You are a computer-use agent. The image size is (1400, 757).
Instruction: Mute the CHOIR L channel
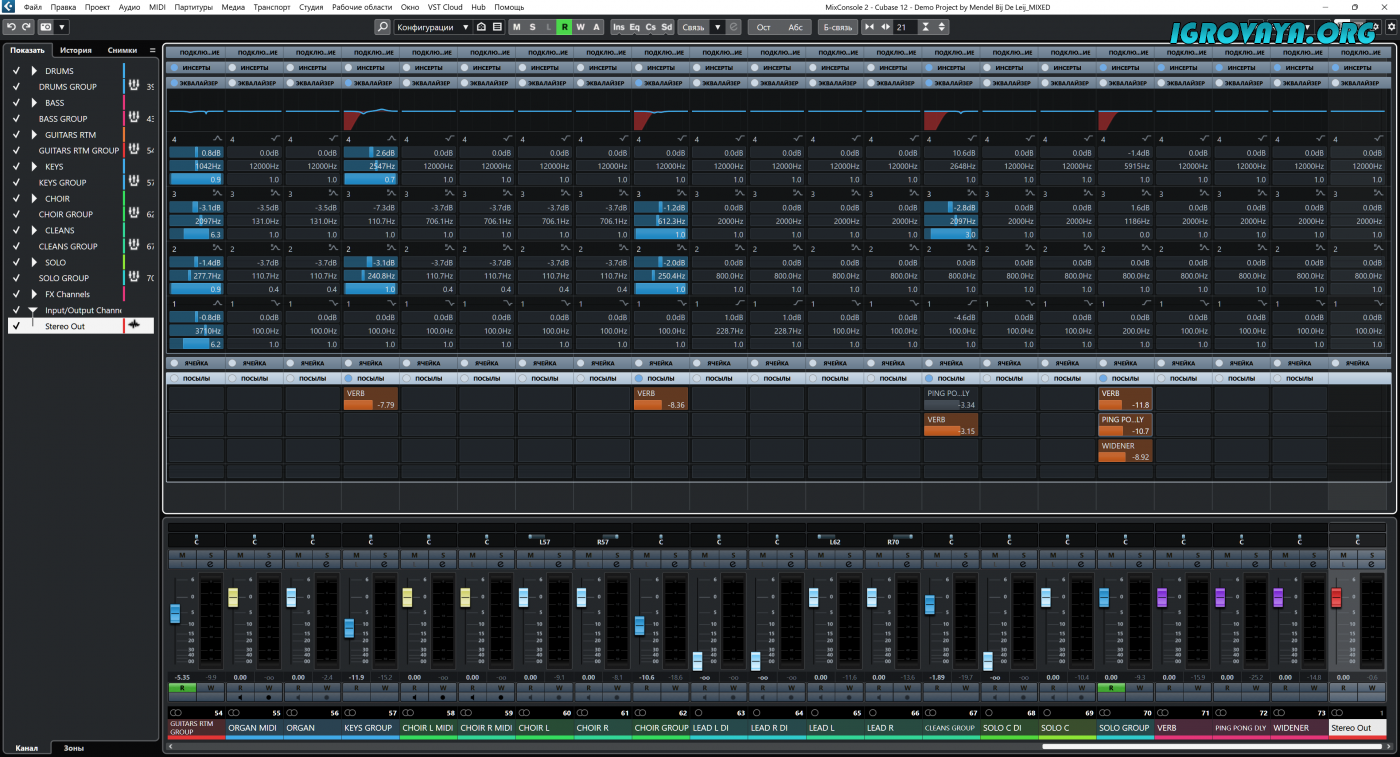[530, 555]
